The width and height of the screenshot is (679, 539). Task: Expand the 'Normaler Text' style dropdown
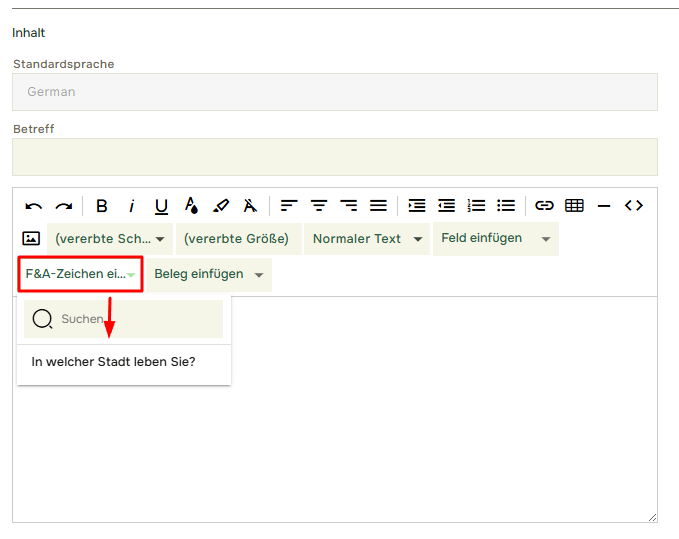click(367, 239)
